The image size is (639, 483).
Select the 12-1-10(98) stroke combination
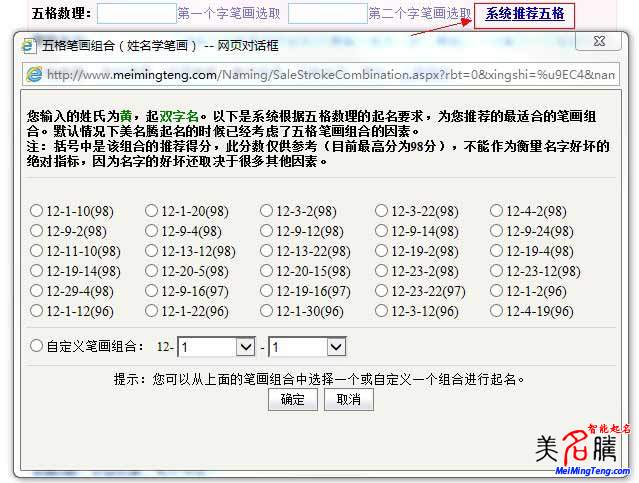(37, 211)
